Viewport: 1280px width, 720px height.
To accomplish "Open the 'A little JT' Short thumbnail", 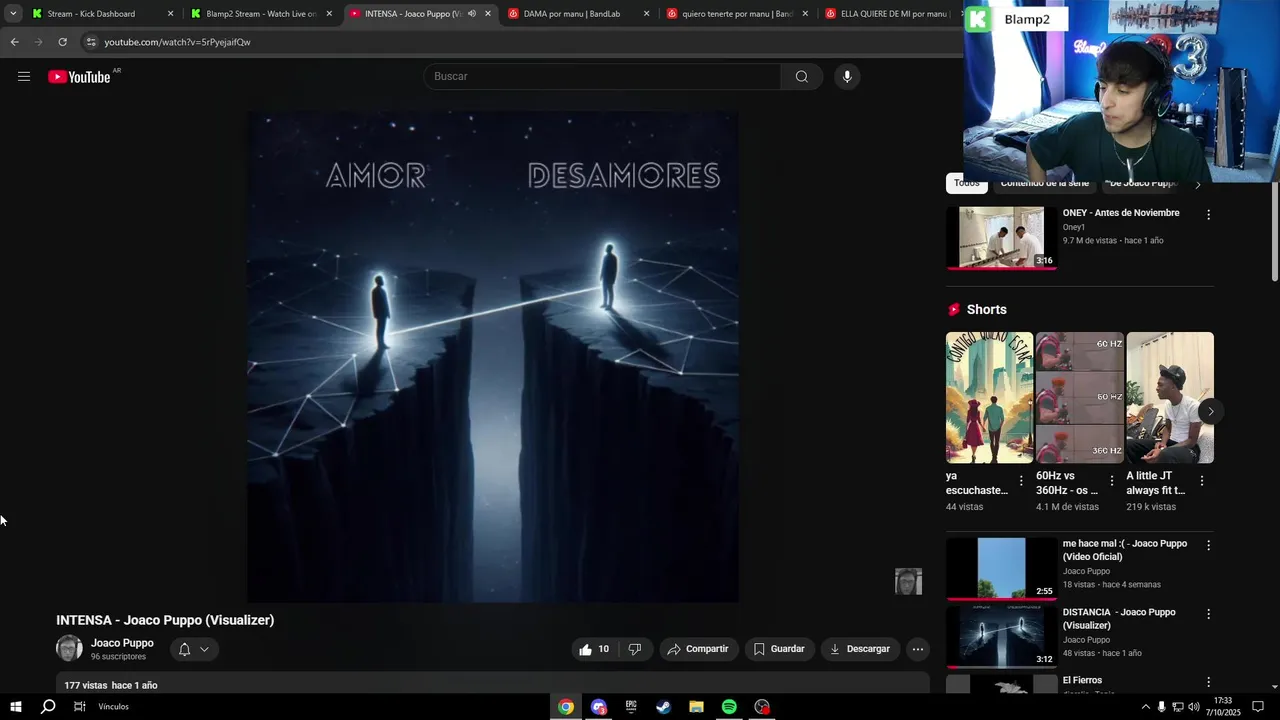I will coord(1170,398).
